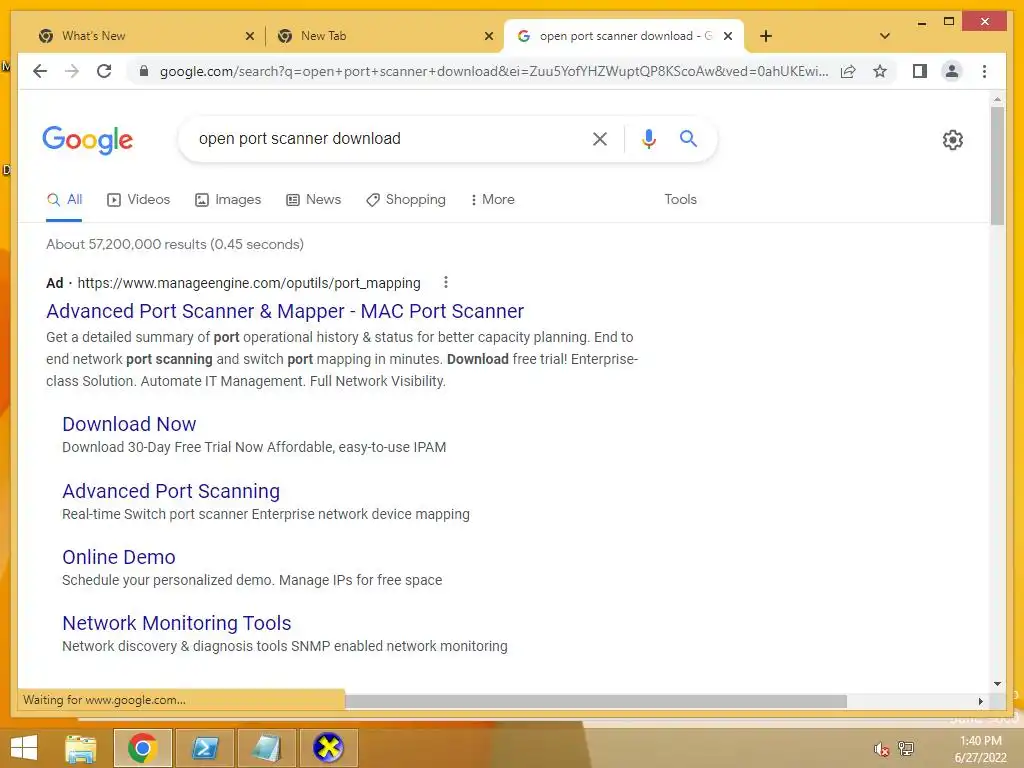Open the ad's three-dot options
Viewport: 1024px width, 768px height.
445,282
